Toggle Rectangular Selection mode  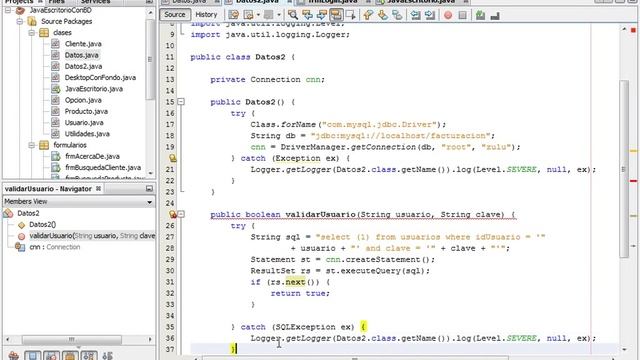[x=351, y=15]
